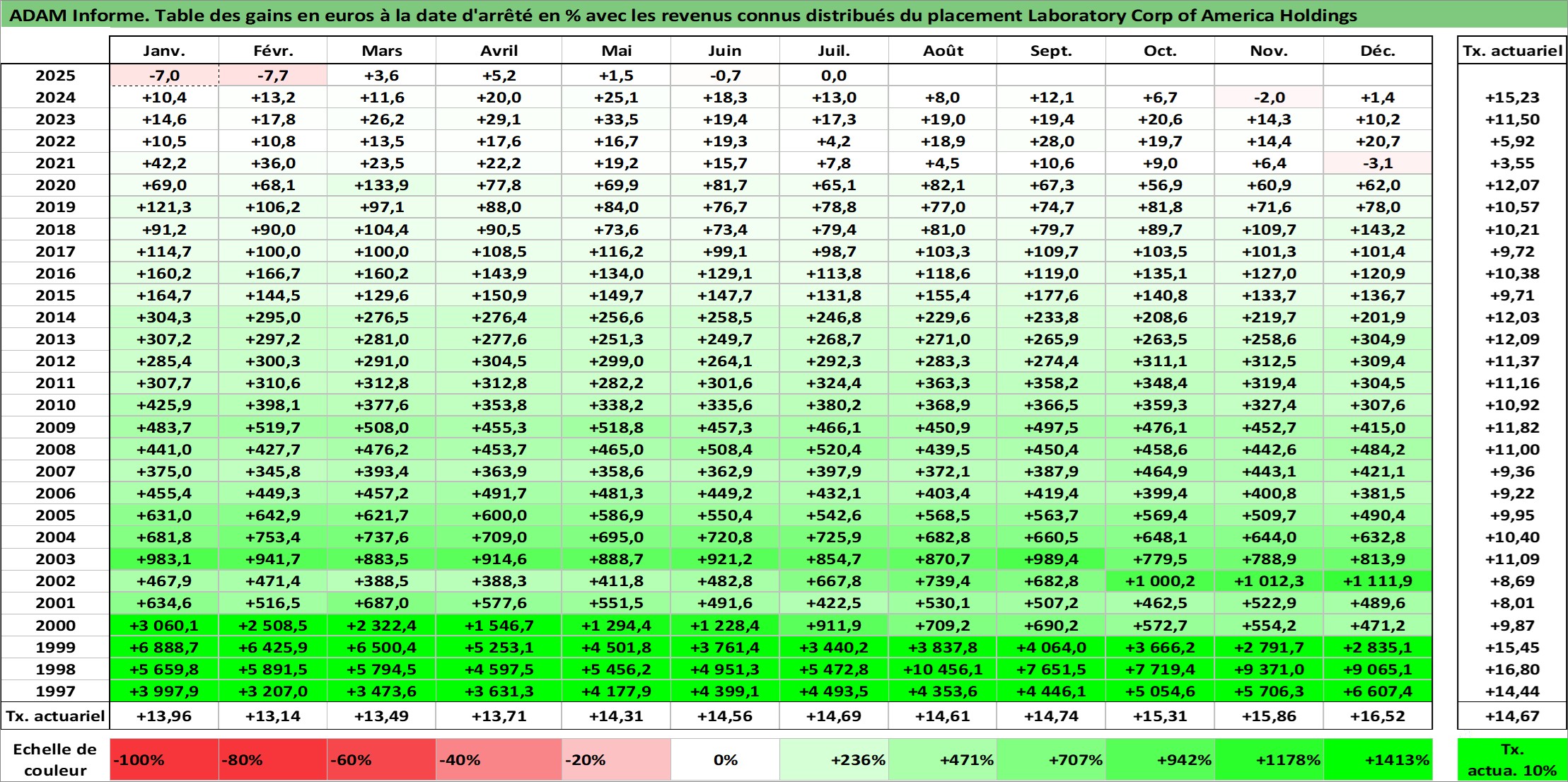This screenshot has height=782, width=1568.
Task: Click the Mars column header
Action: pos(381,51)
